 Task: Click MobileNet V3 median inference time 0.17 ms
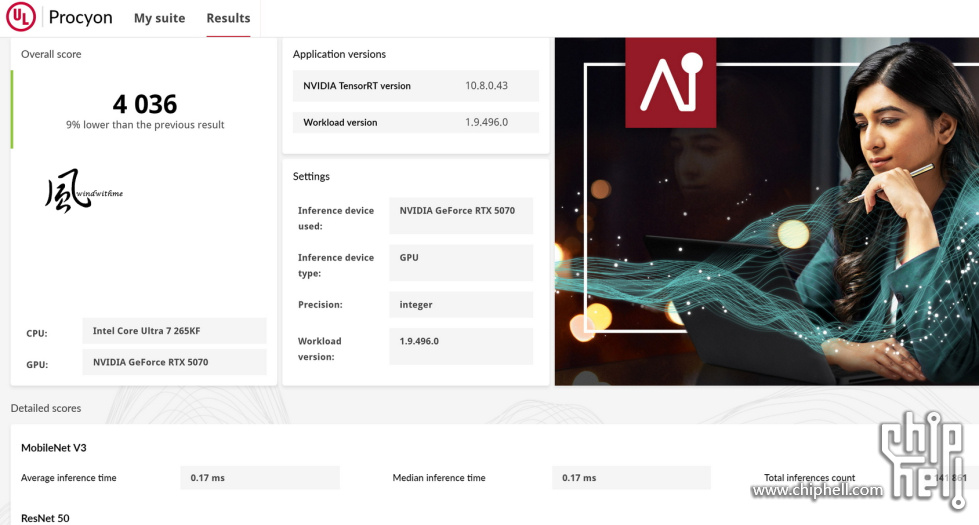pyautogui.click(x=631, y=478)
